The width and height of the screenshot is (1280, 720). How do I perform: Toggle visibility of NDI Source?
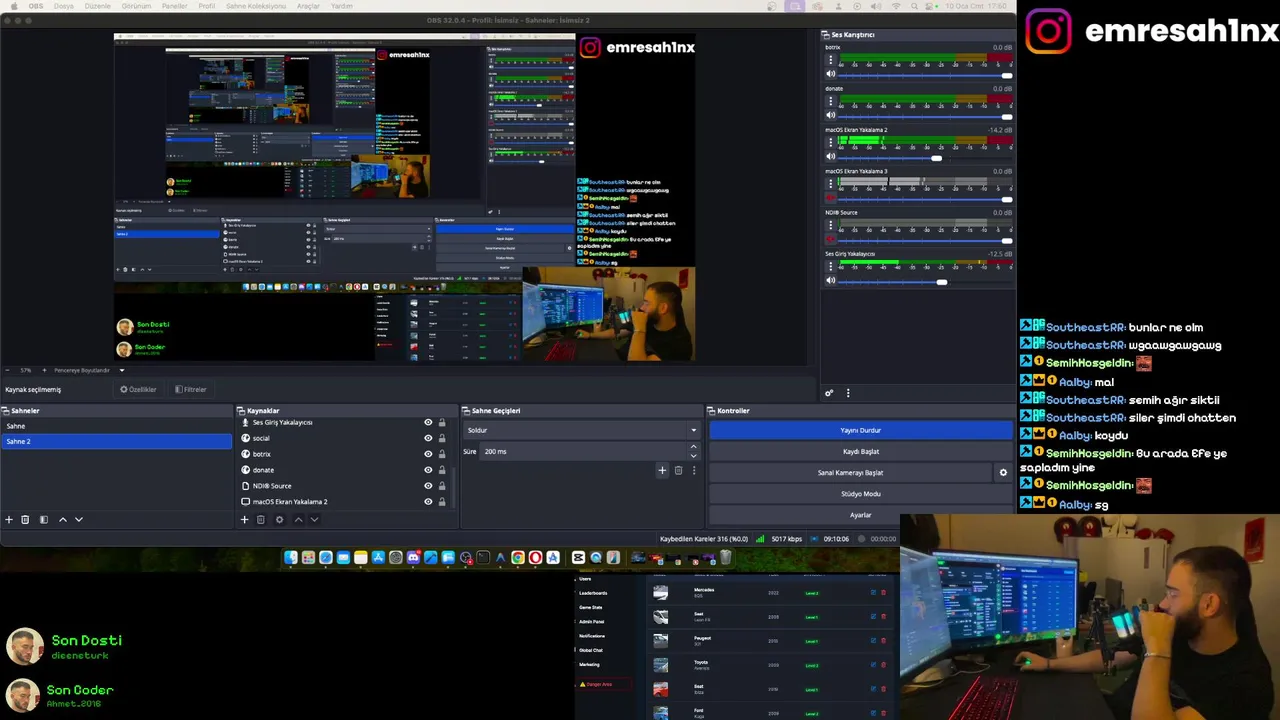(428, 486)
